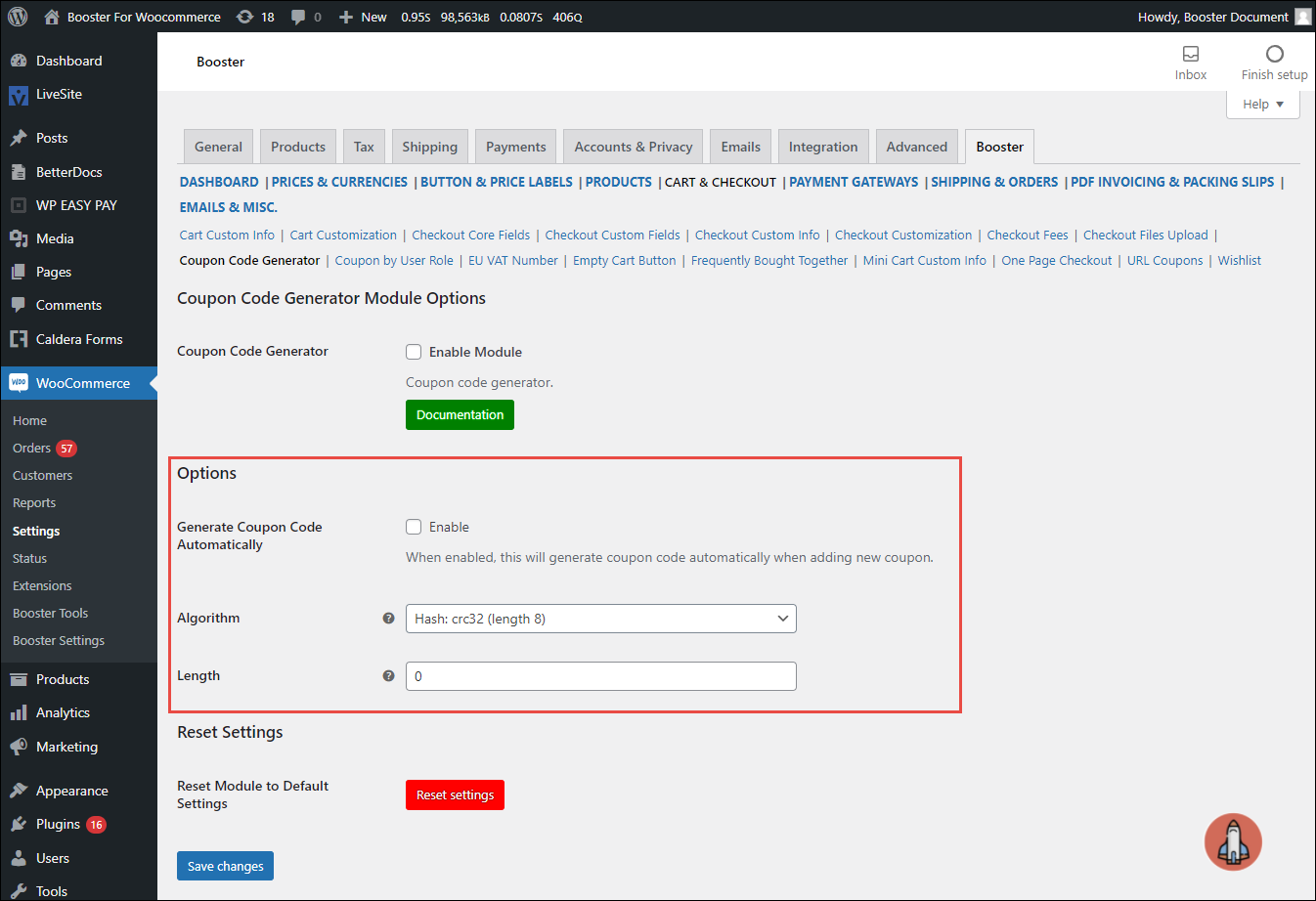This screenshot has width=1316, height=901.
Task: Click the Media icon in sidebar
Action: (x=19, y=238)
